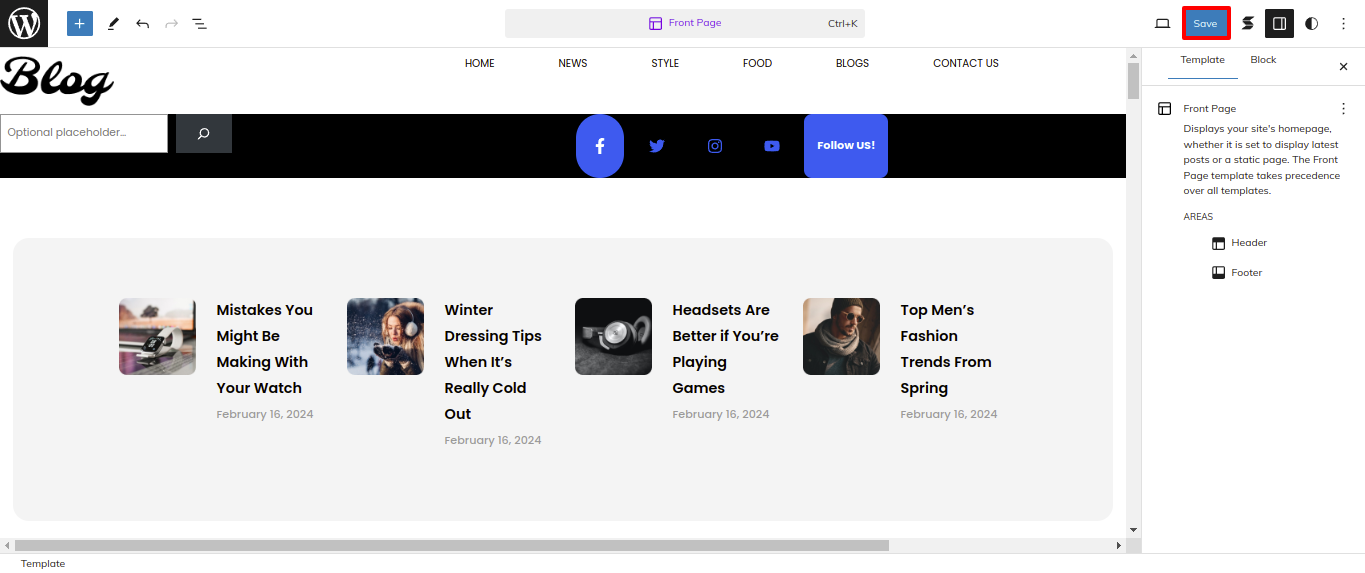Screen dimensions: 1365x573
Task: Click the Follow US! button
Action: (x=845, y=146)
